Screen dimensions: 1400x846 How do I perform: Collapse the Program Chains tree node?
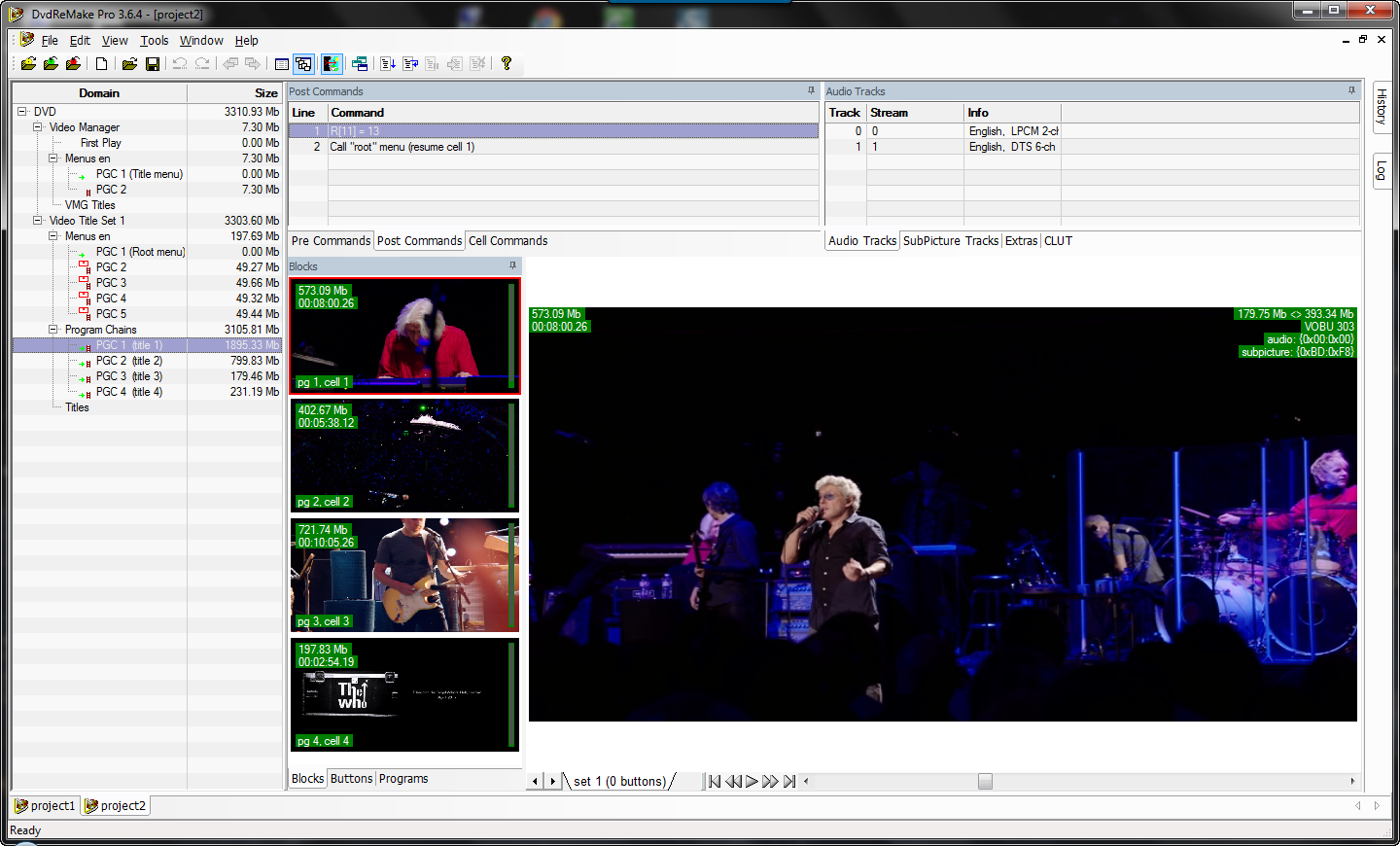coord(53,330)
